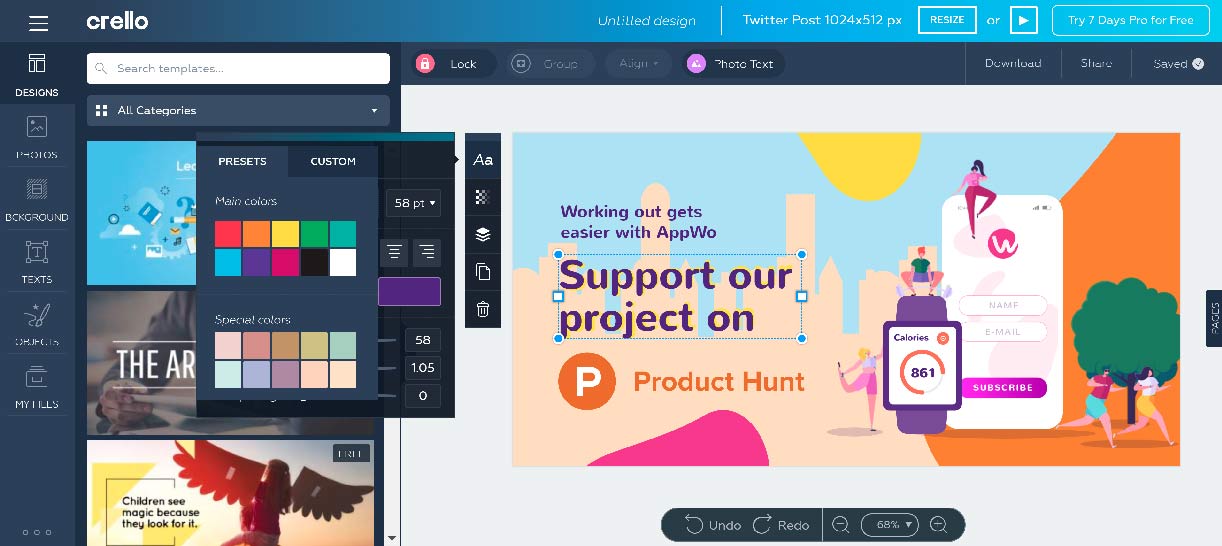The width and height of the screenshot is (1222, 546).
Task: Pick the teal main color swatch
Action: [x=343, y=234]
